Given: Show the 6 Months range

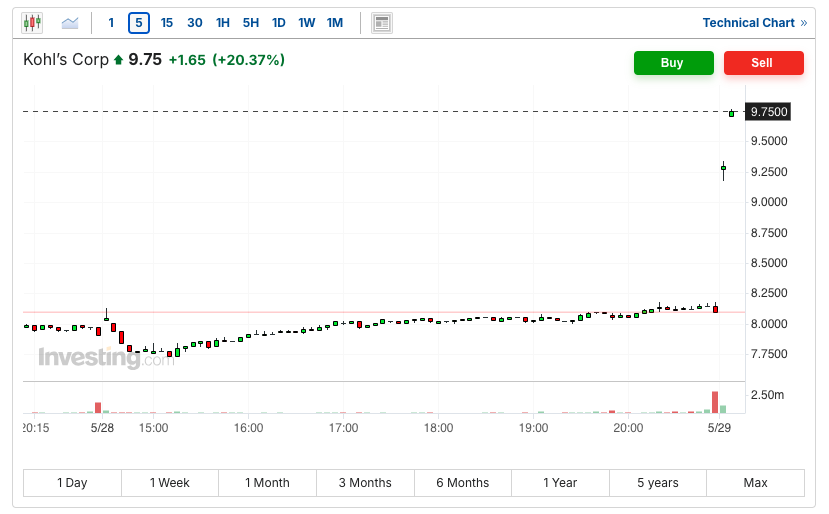Looking at the screenshot, I should 463,483.
